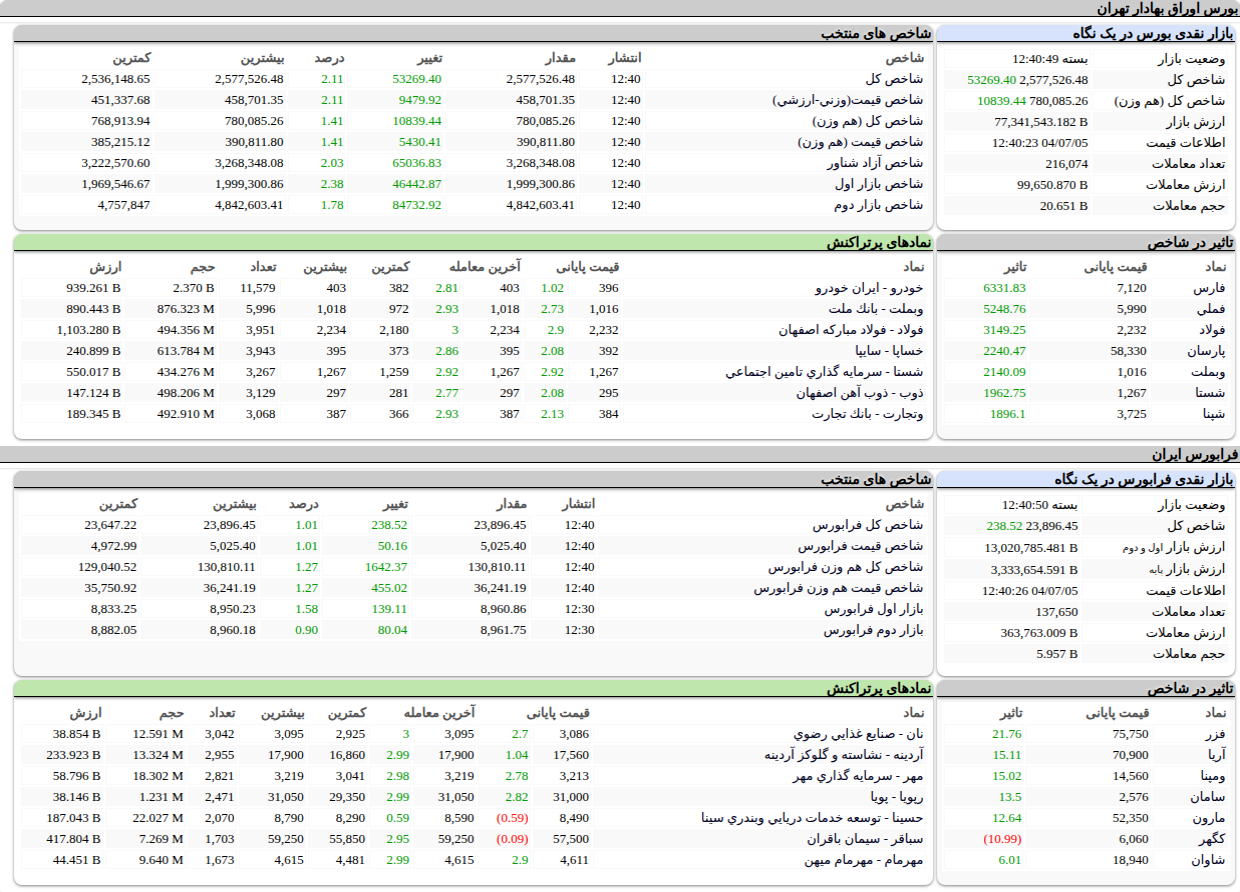The height and width of the screenshot is (892, 1240).
Task: Click شاخص آزاد شناور index name
Action: (875, 163)
